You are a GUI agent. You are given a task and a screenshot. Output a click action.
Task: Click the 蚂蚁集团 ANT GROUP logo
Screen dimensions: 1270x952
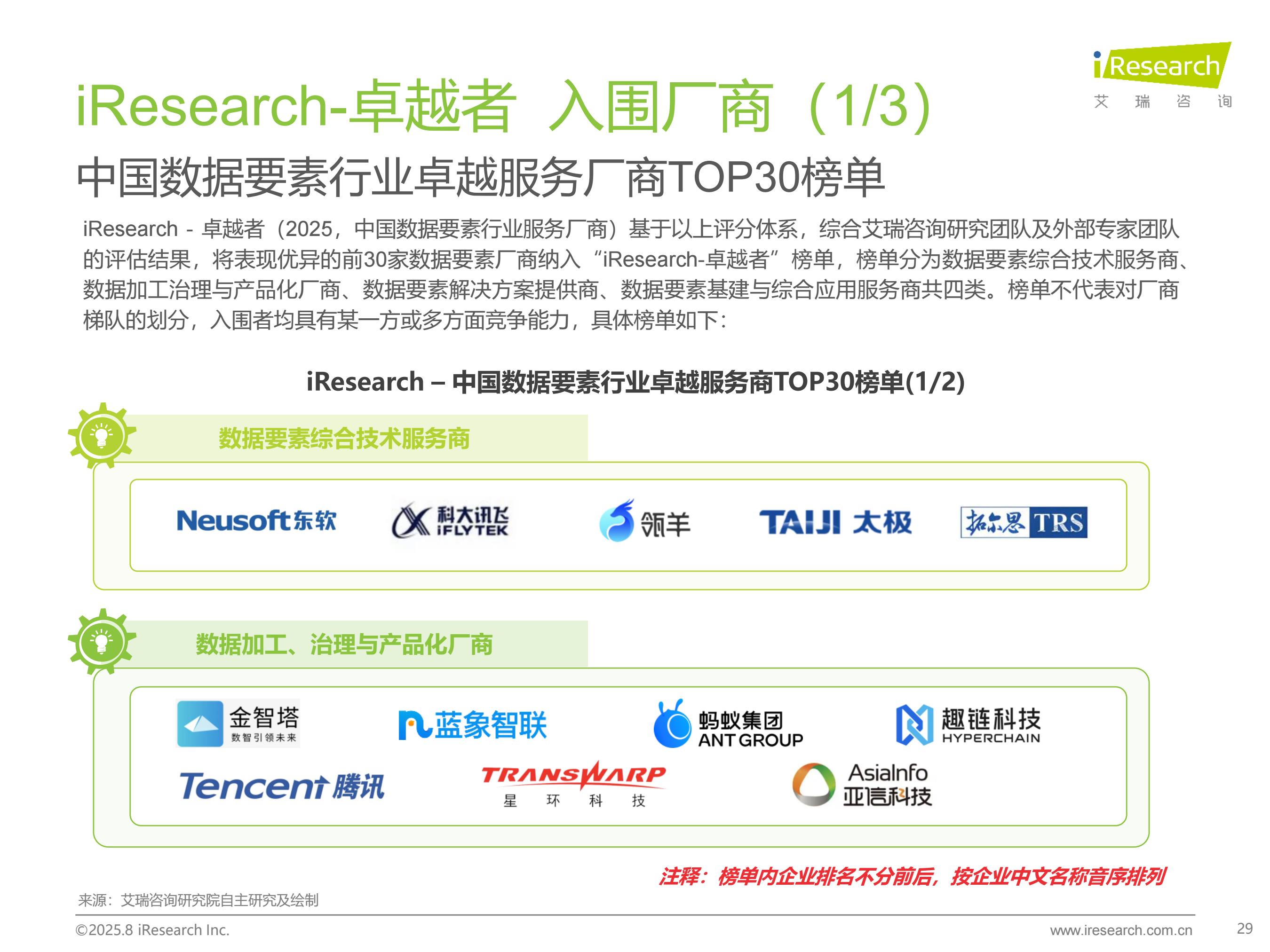point(728,724)
